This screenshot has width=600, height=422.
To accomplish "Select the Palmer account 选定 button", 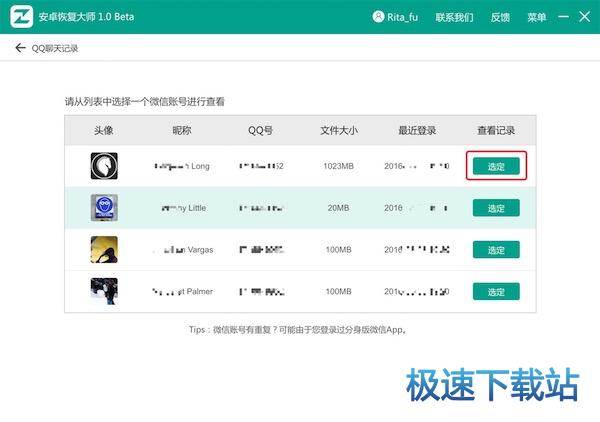I will pyautogui.click(x=496, y=292).
